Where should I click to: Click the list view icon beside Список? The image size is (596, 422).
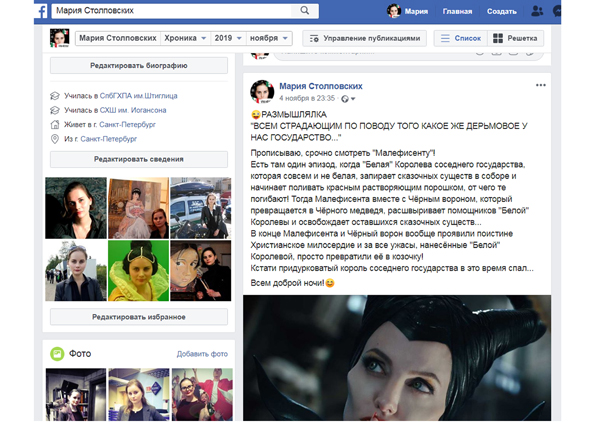445,38
